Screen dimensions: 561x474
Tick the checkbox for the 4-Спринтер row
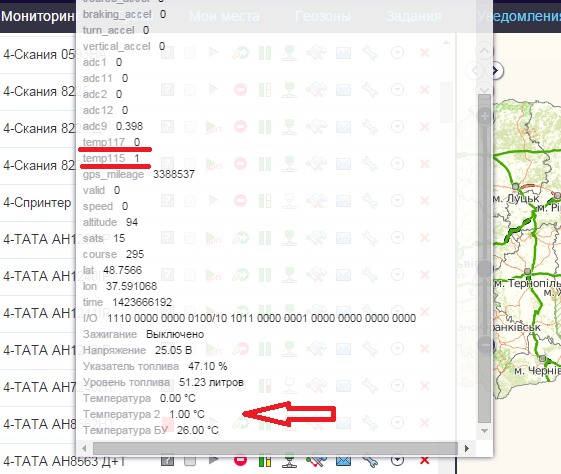(x=190, y=201)
